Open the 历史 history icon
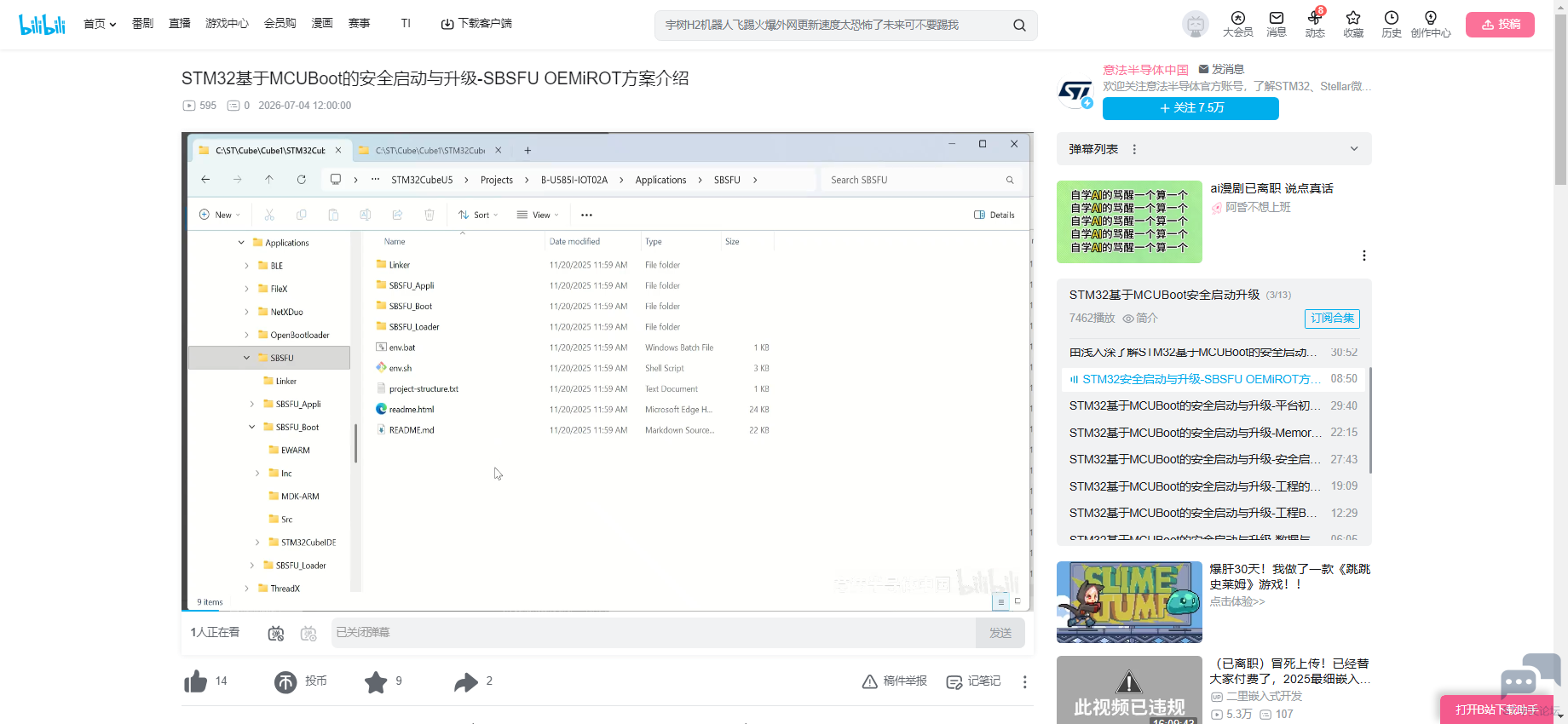The image size is (1568, 724). [1392, 24]
